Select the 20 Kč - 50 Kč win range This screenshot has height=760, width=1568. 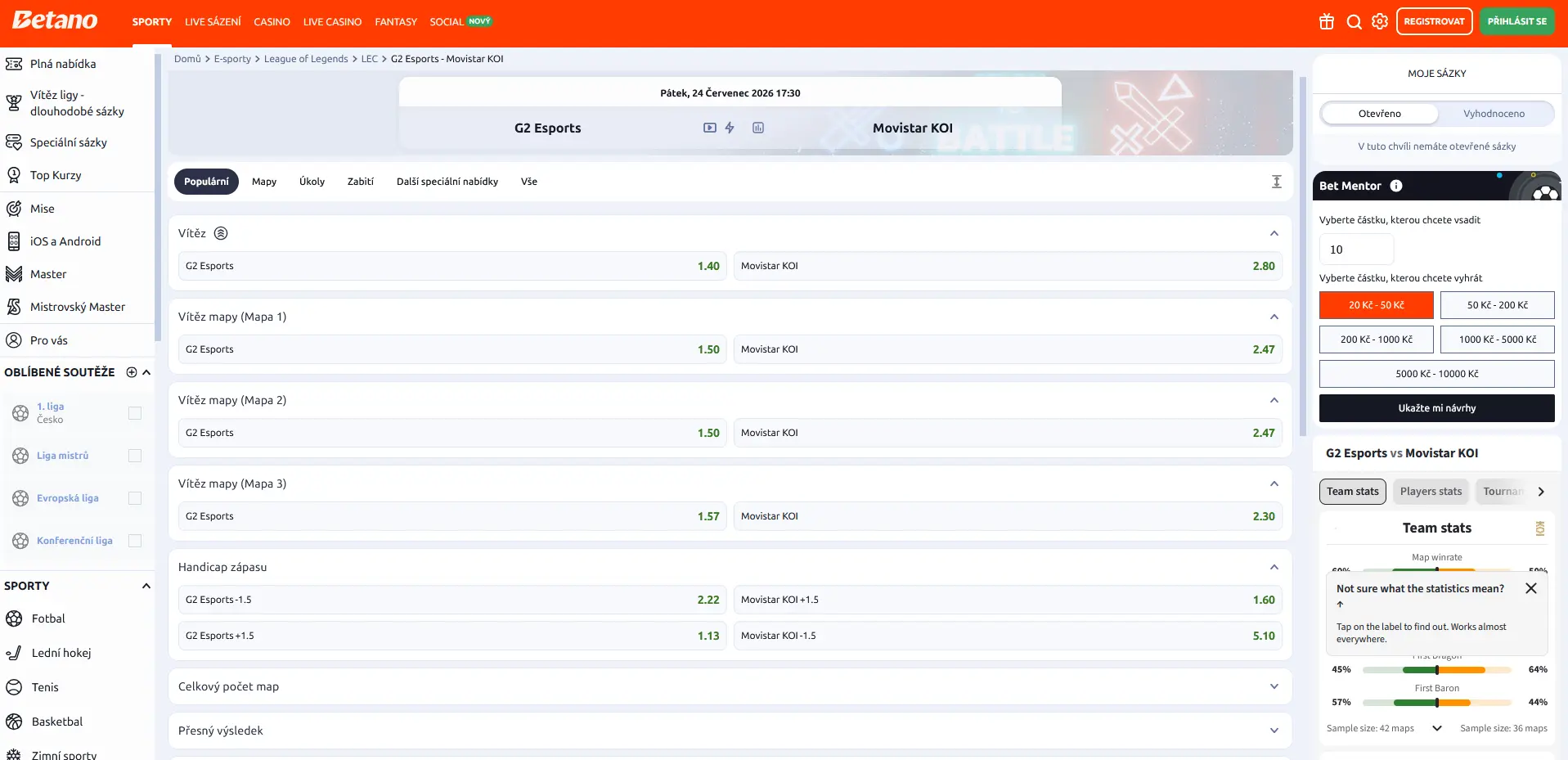pyautogui.click(x=1377, y=305)
